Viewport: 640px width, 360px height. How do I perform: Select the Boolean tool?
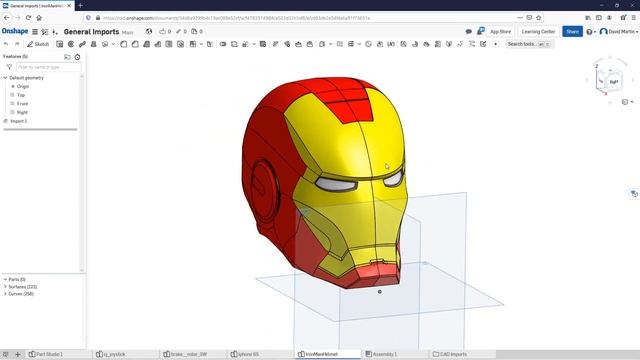[223, 44]
